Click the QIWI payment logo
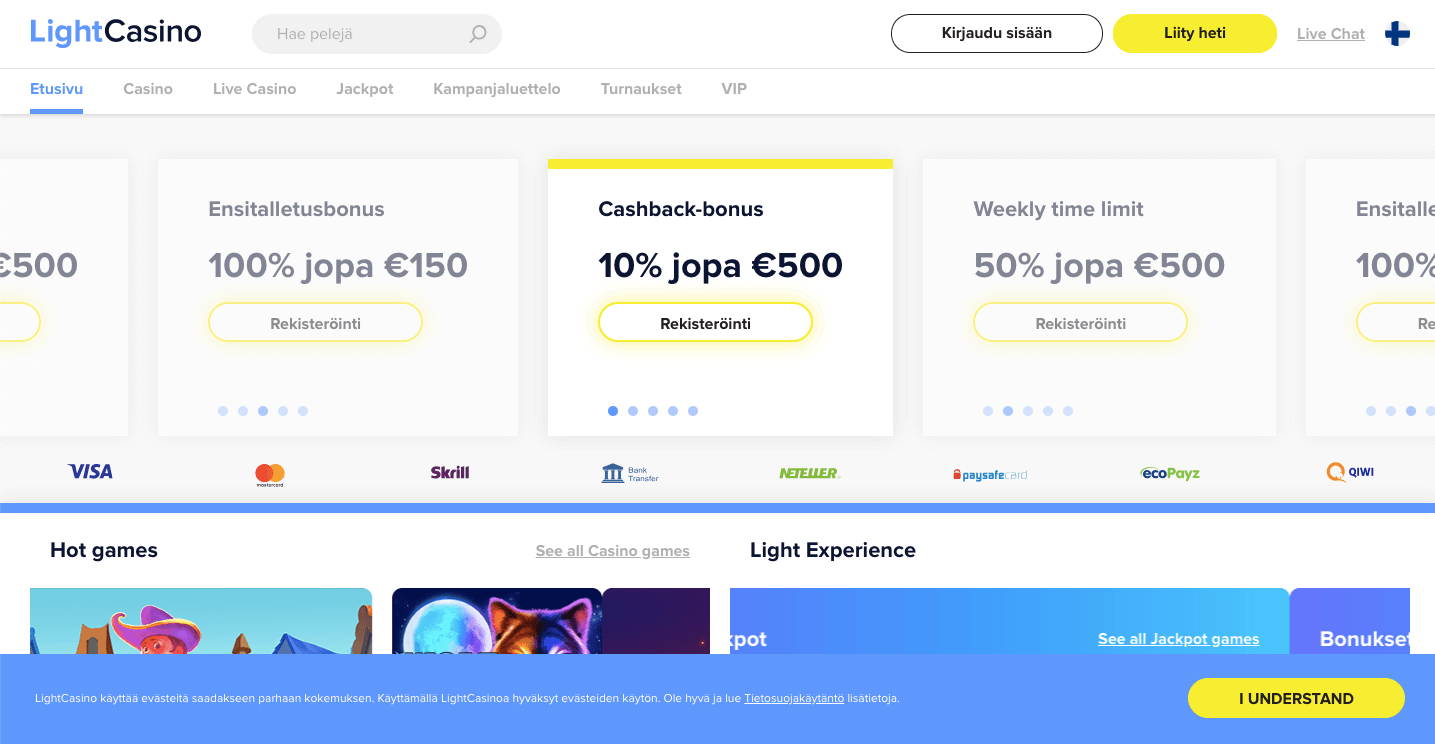Image resolution: width=1435 pixels, height=744 pixels. coord(1350,472)
